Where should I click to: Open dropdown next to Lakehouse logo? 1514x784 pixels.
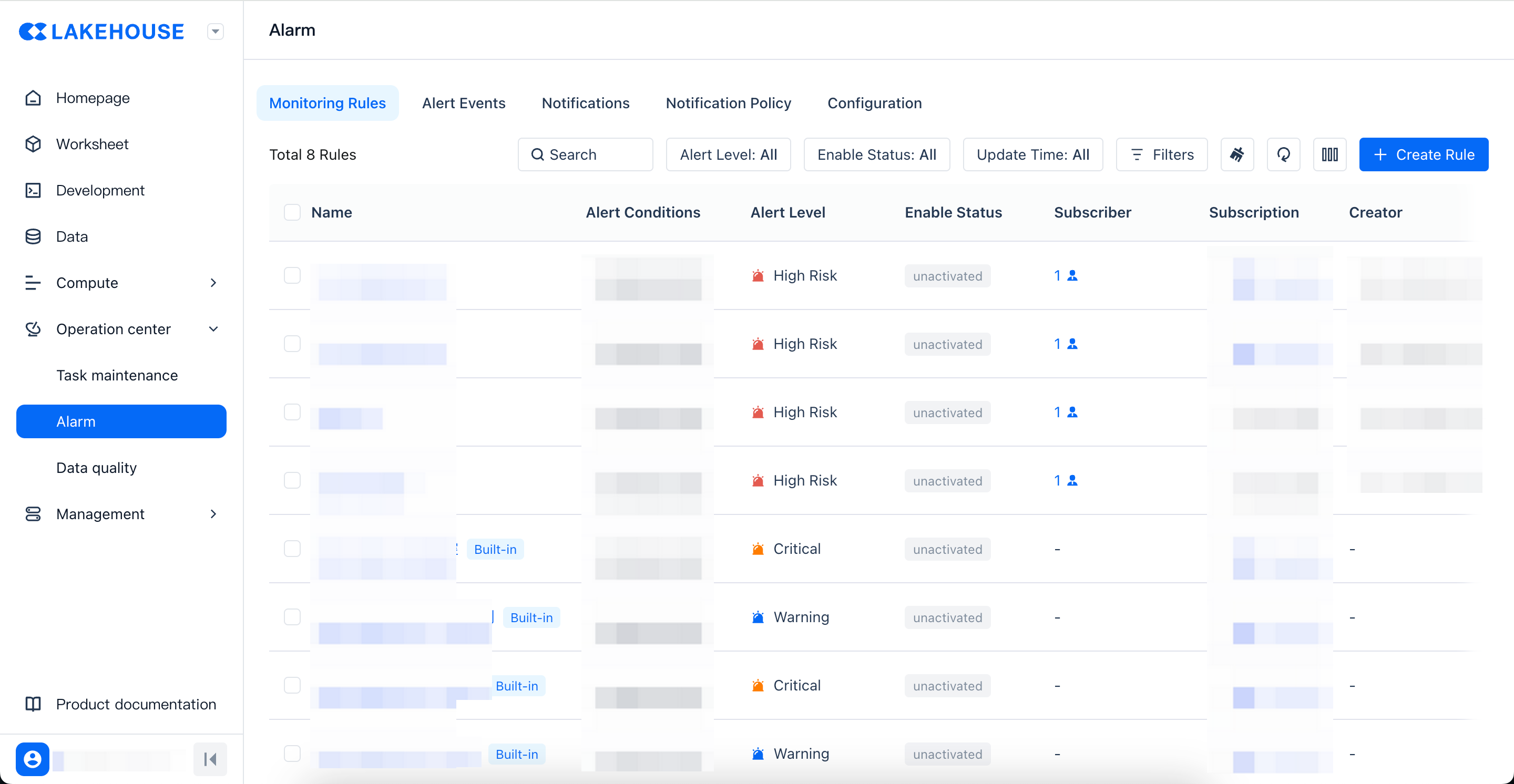click(215, 31)
